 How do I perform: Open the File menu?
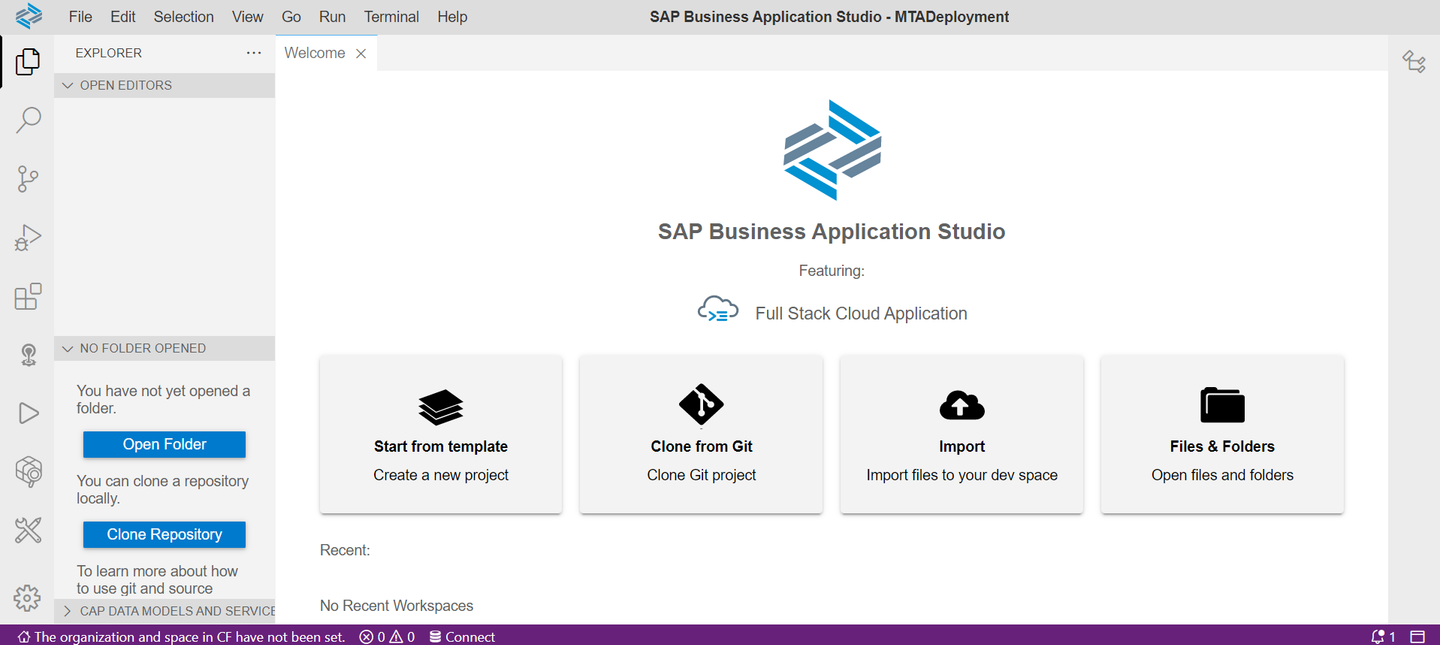[80, 17]
